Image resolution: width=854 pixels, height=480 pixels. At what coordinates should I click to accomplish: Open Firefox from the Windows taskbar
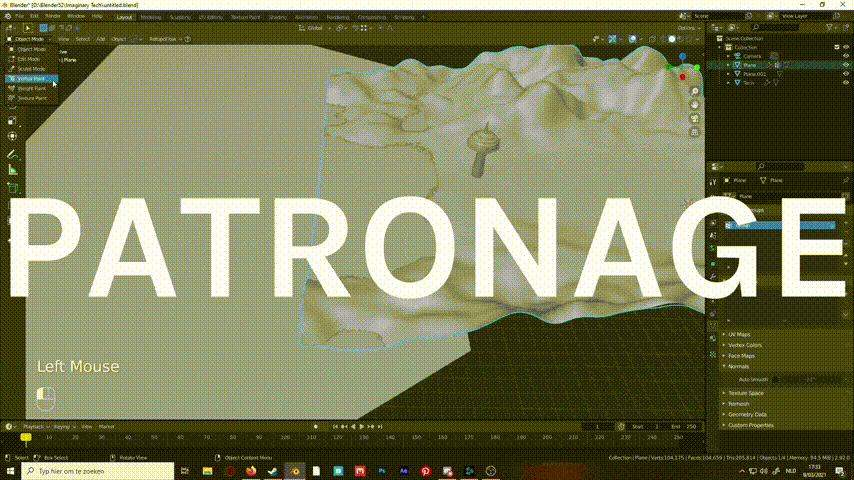click(x=251, y=471)
